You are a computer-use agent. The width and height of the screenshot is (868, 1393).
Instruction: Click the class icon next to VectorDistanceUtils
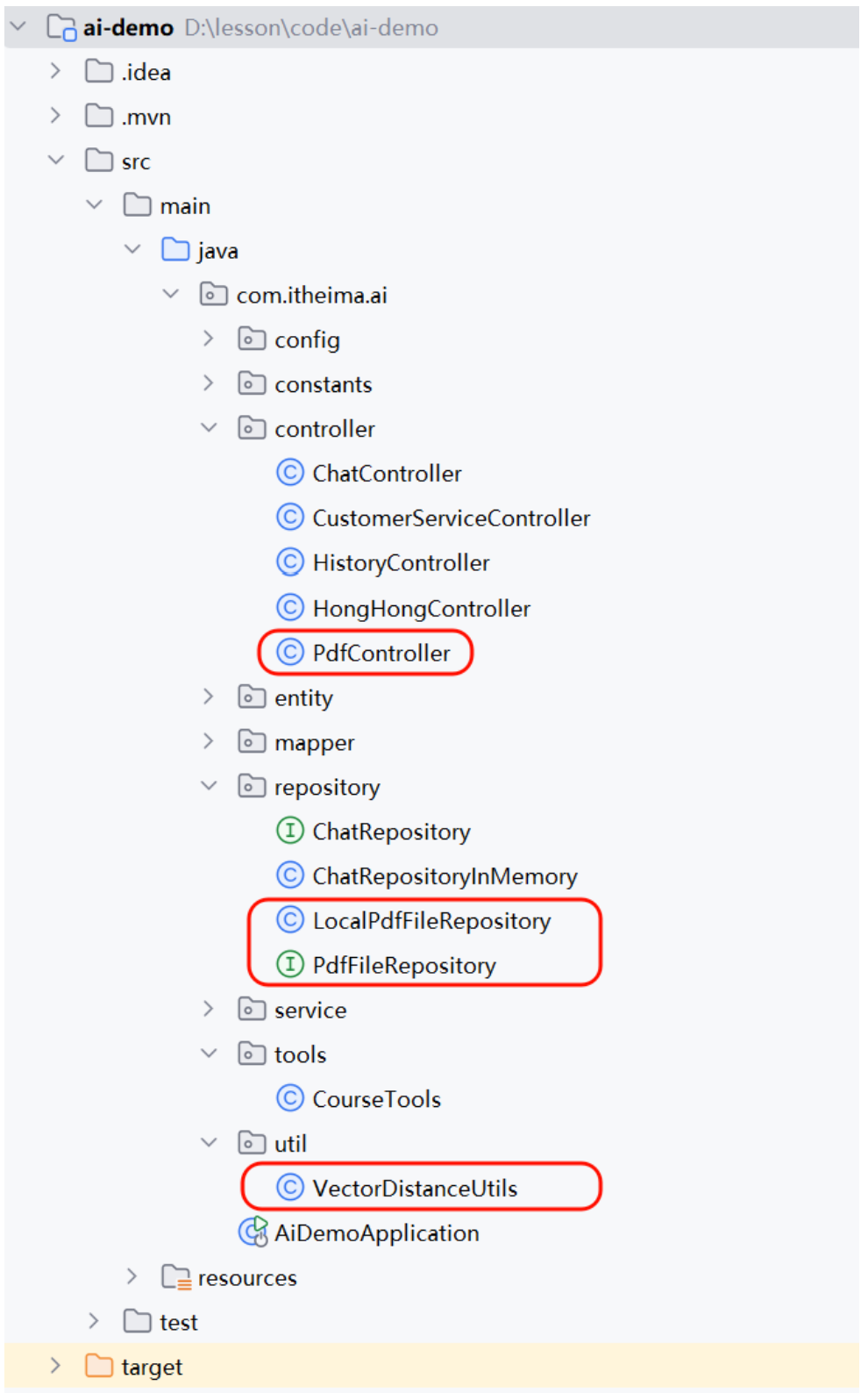coord(289,1187)
